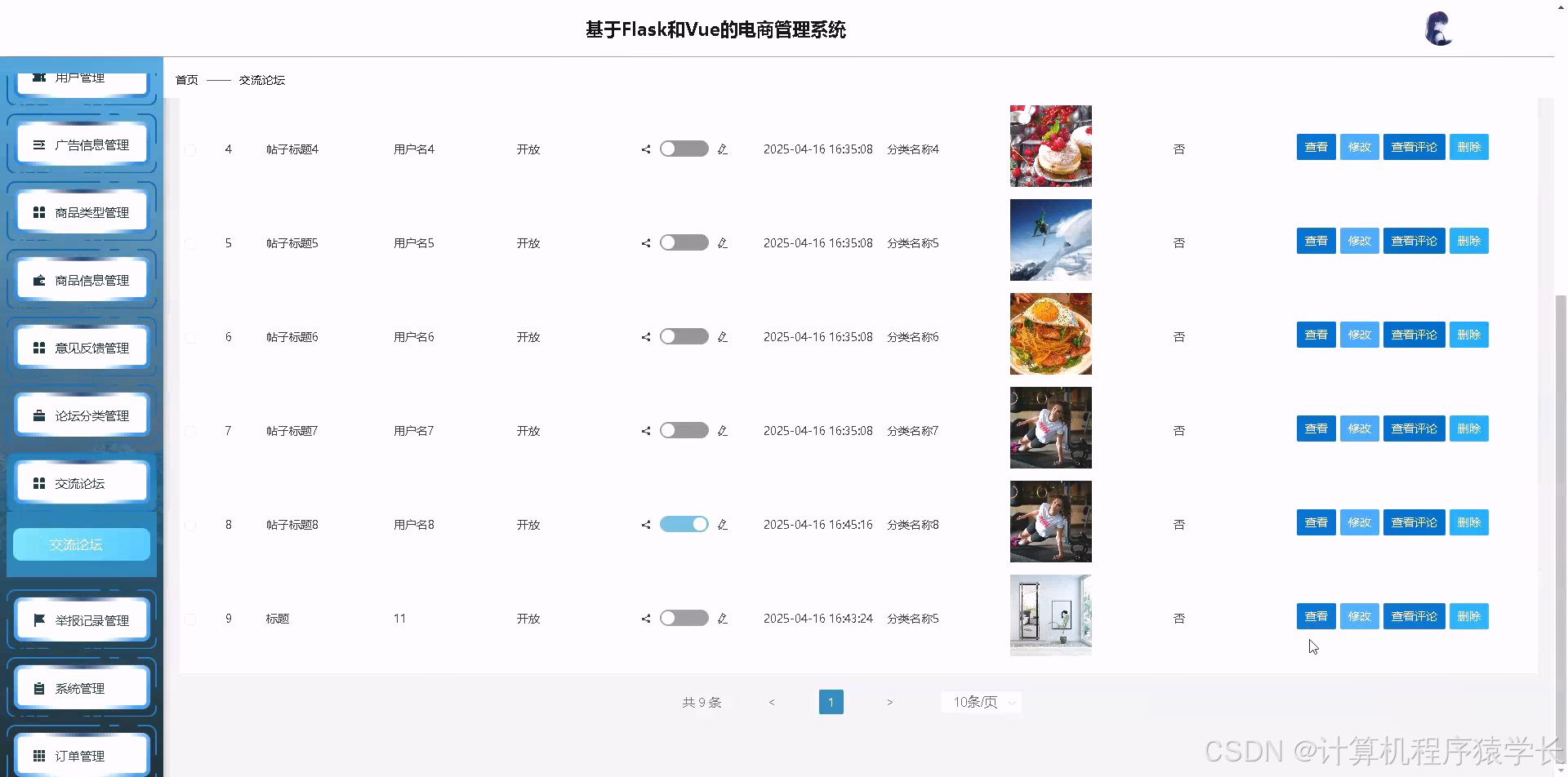This screenshot has height=777, width=1568.
Task: Go to the previous page arrow
Action: click(x=772, y=702)
